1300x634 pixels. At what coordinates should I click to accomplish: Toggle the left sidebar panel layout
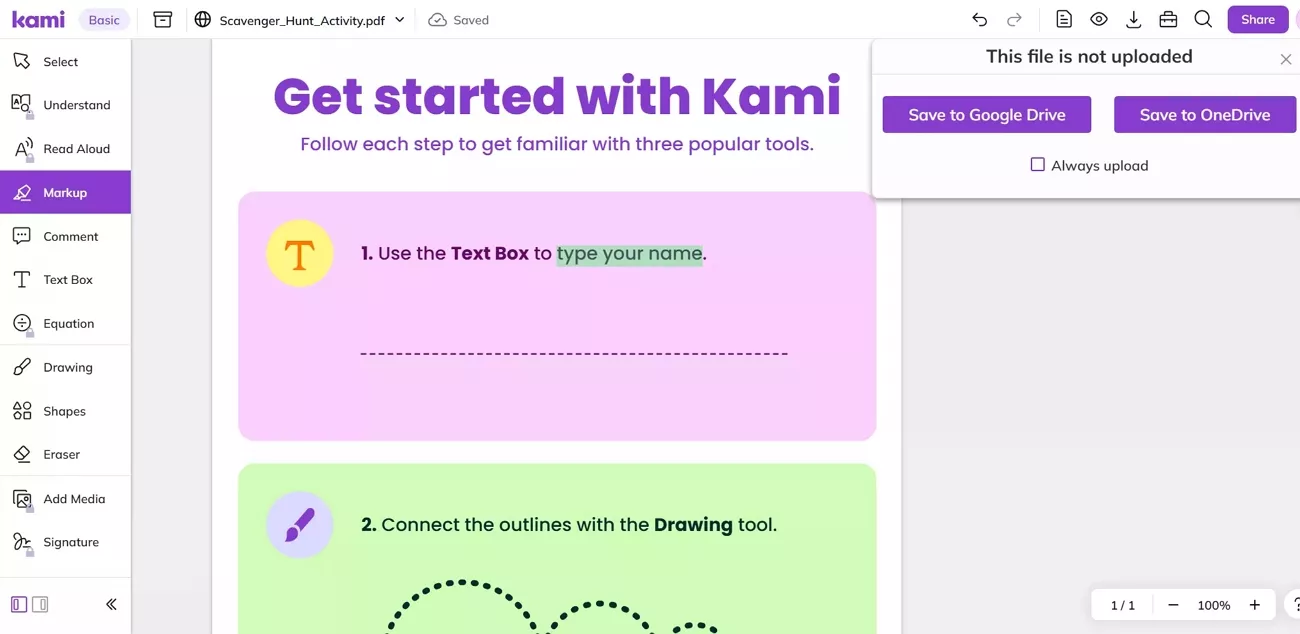(x=19, y=604)
